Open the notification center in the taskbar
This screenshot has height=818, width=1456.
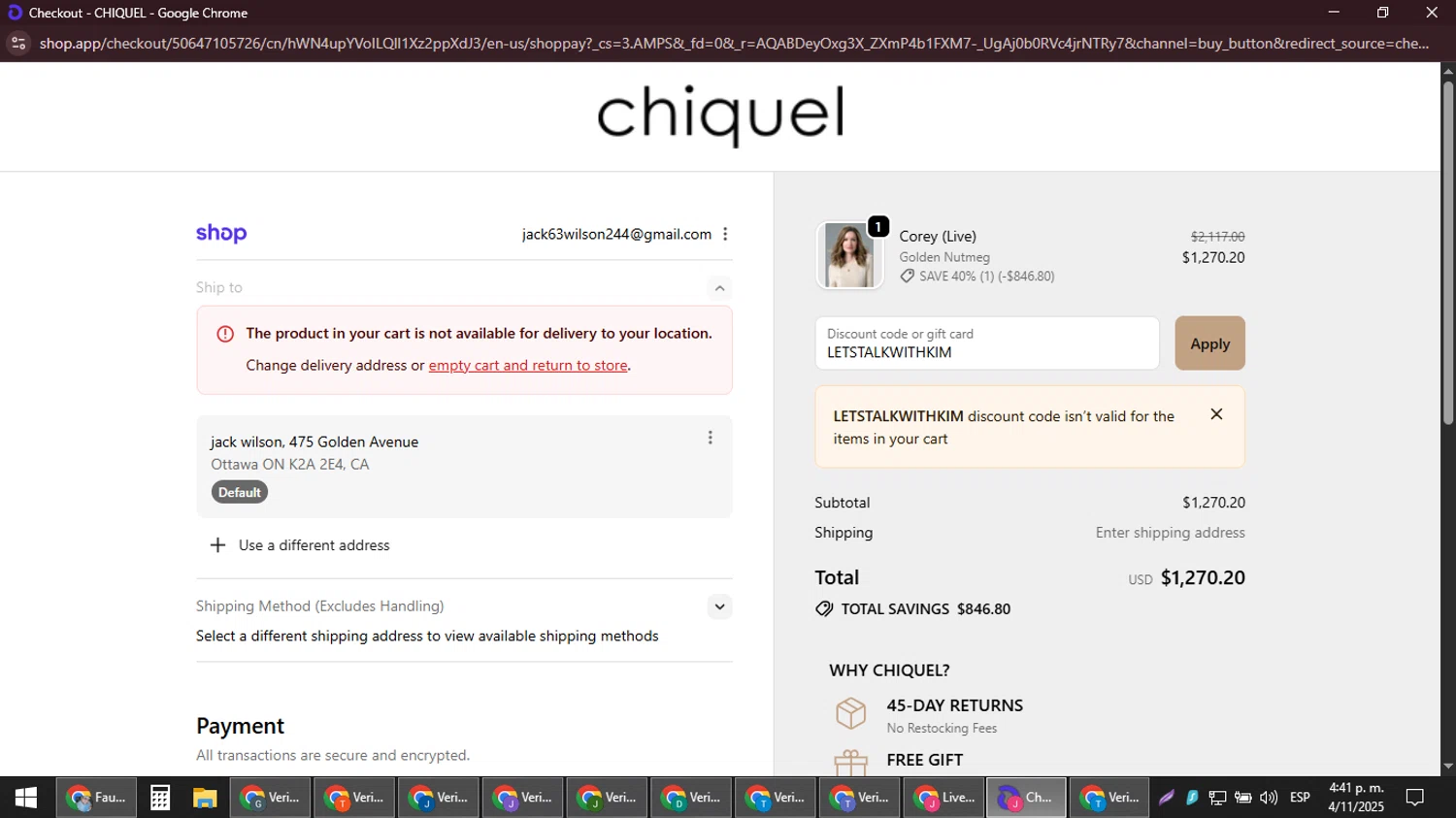coord(1415,798)
